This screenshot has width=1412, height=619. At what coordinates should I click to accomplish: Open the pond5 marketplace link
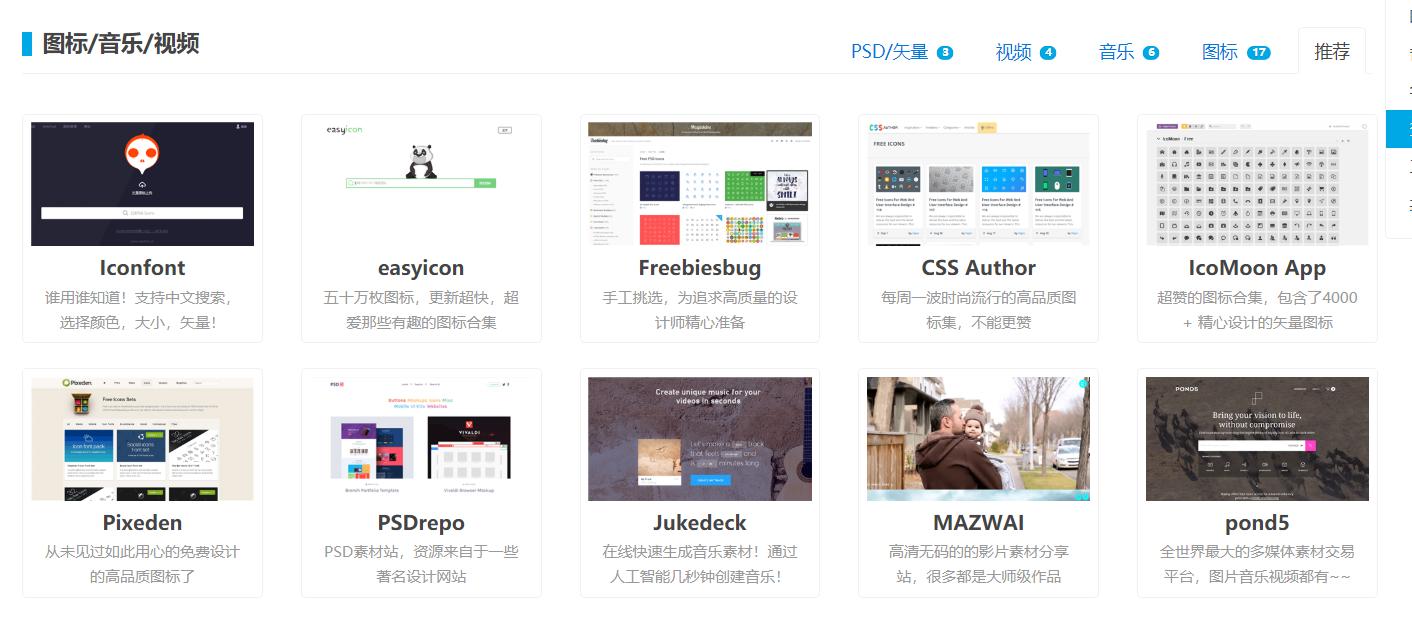(1256, 522)
